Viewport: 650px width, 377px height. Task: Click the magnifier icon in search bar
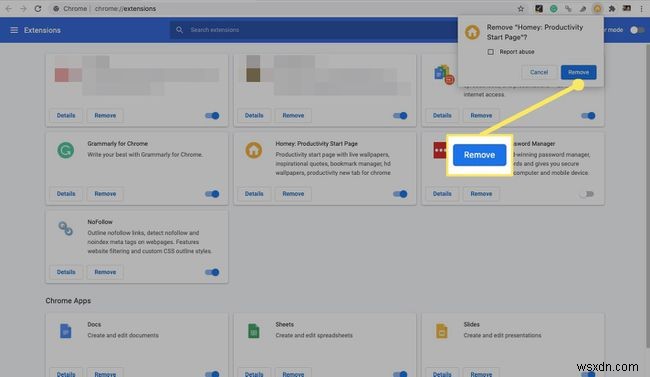click(179, 30)
